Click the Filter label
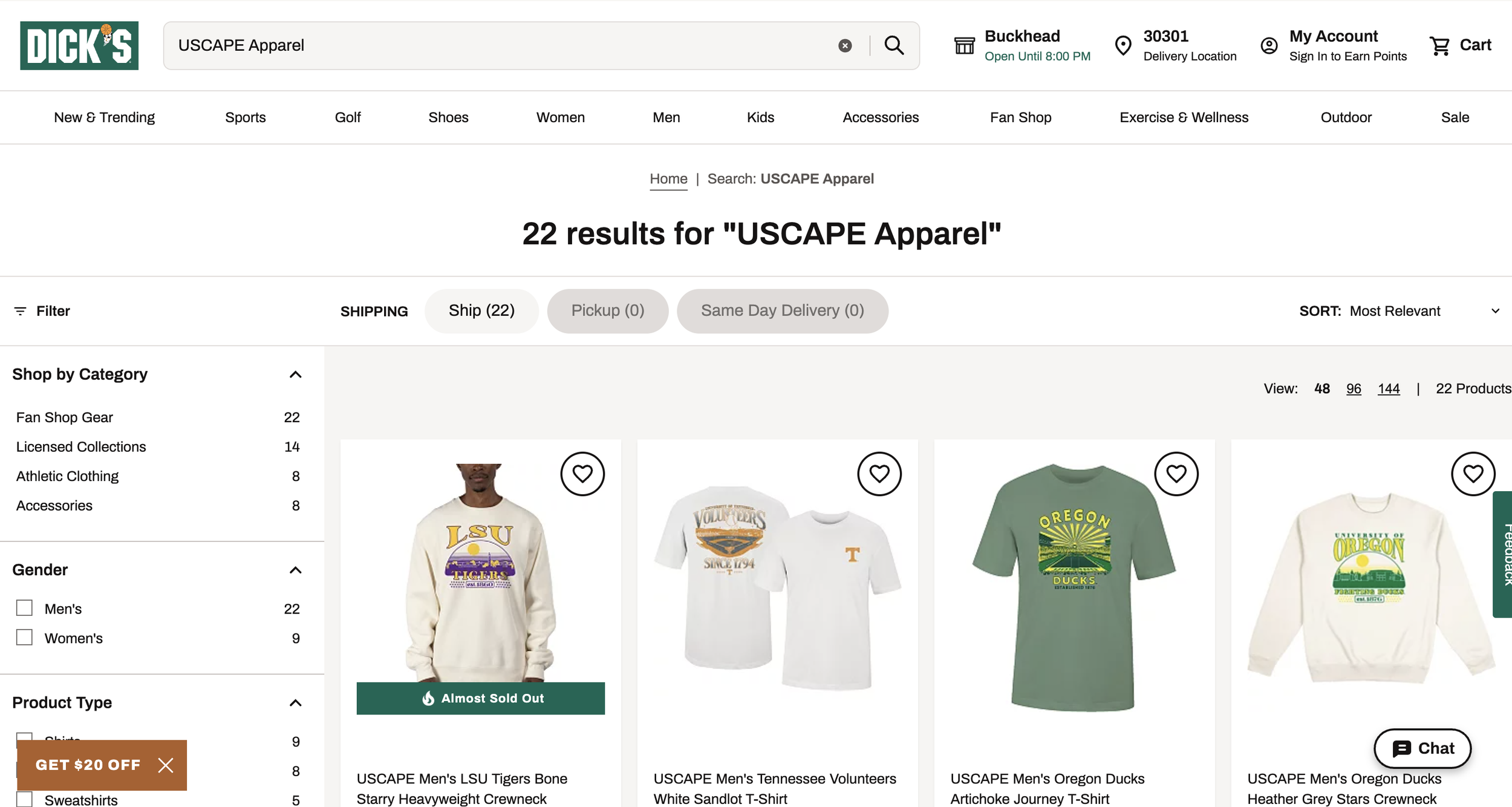1512x807 pixels. (x=53, y=311)
